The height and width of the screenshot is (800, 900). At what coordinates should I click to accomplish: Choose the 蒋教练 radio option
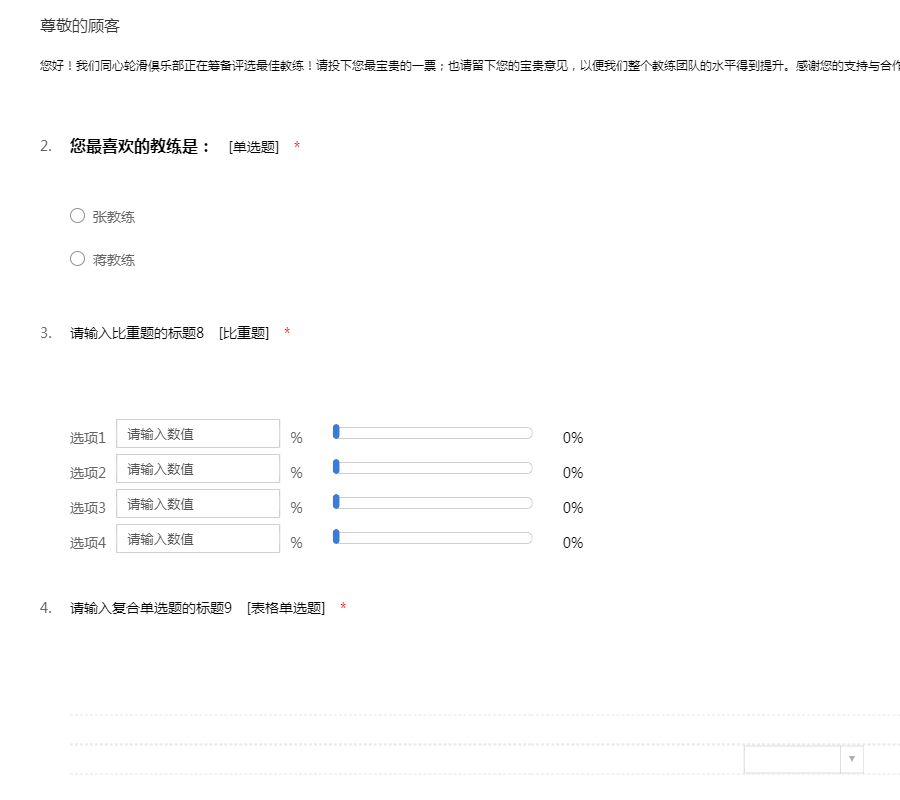coord(78,259)
